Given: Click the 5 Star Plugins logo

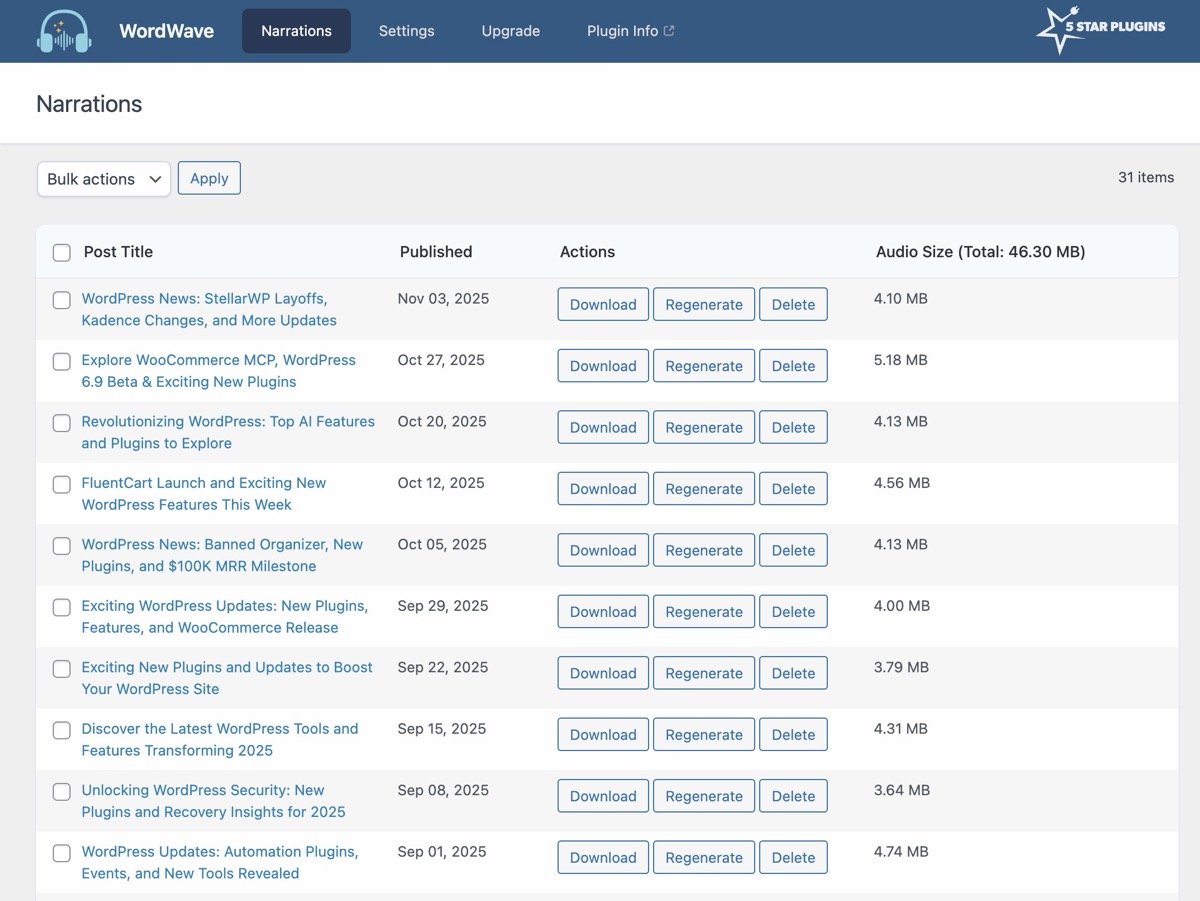Looking at the screenshot, I should [x=1101, y=30].
